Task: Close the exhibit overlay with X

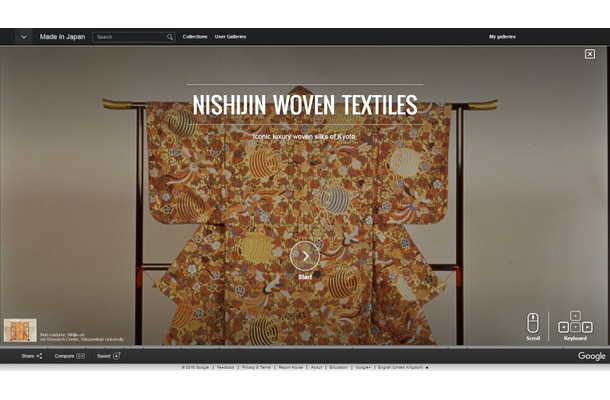Action: tap(590, 54)
